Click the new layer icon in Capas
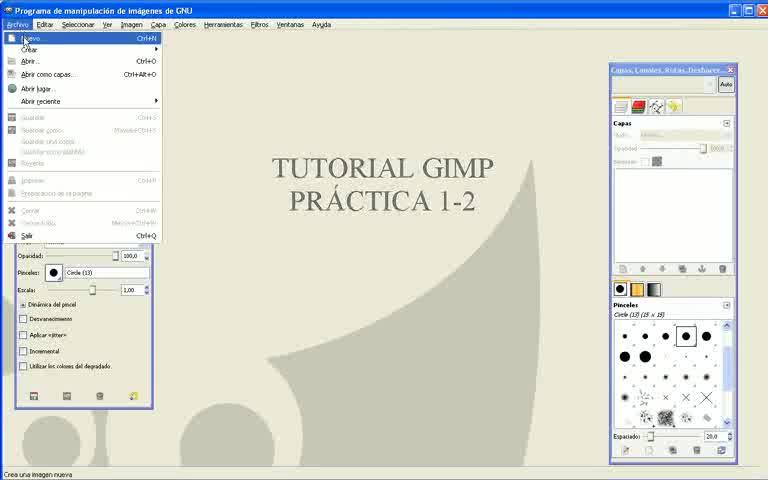Screen dimensions: 768x480 coord(623,269)
